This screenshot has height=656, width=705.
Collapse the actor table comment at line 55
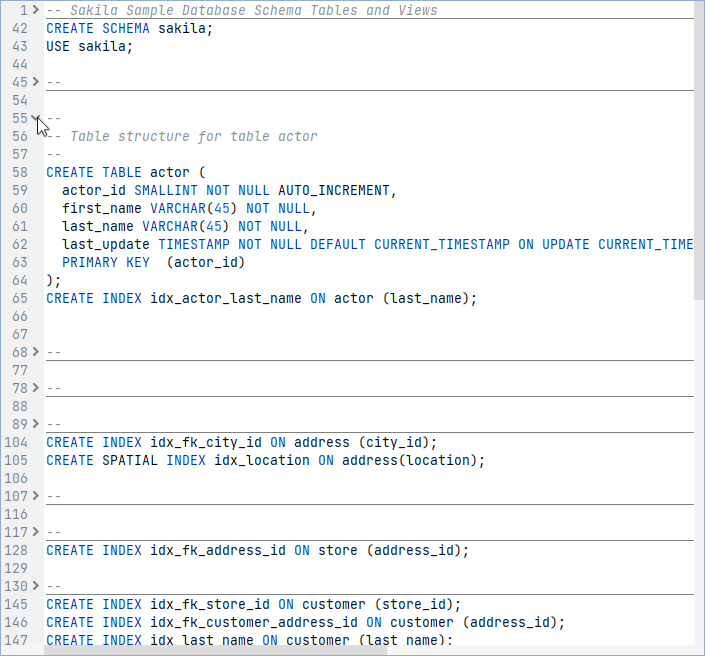coord(36,118)
